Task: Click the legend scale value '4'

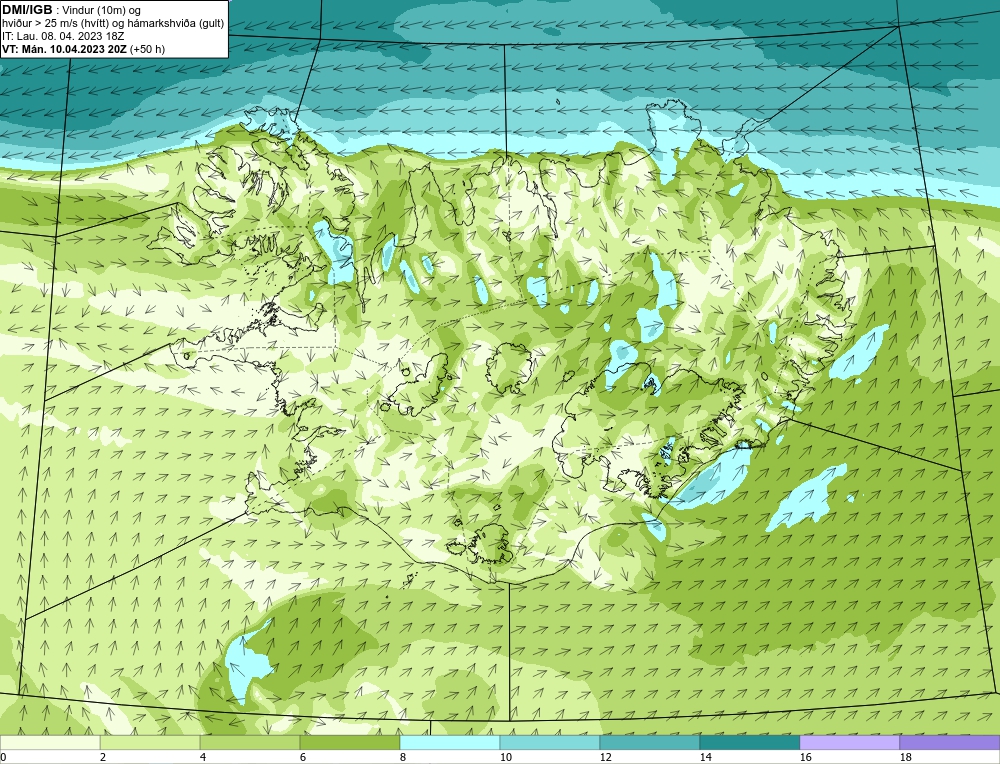Action: [x=203, y=757]
